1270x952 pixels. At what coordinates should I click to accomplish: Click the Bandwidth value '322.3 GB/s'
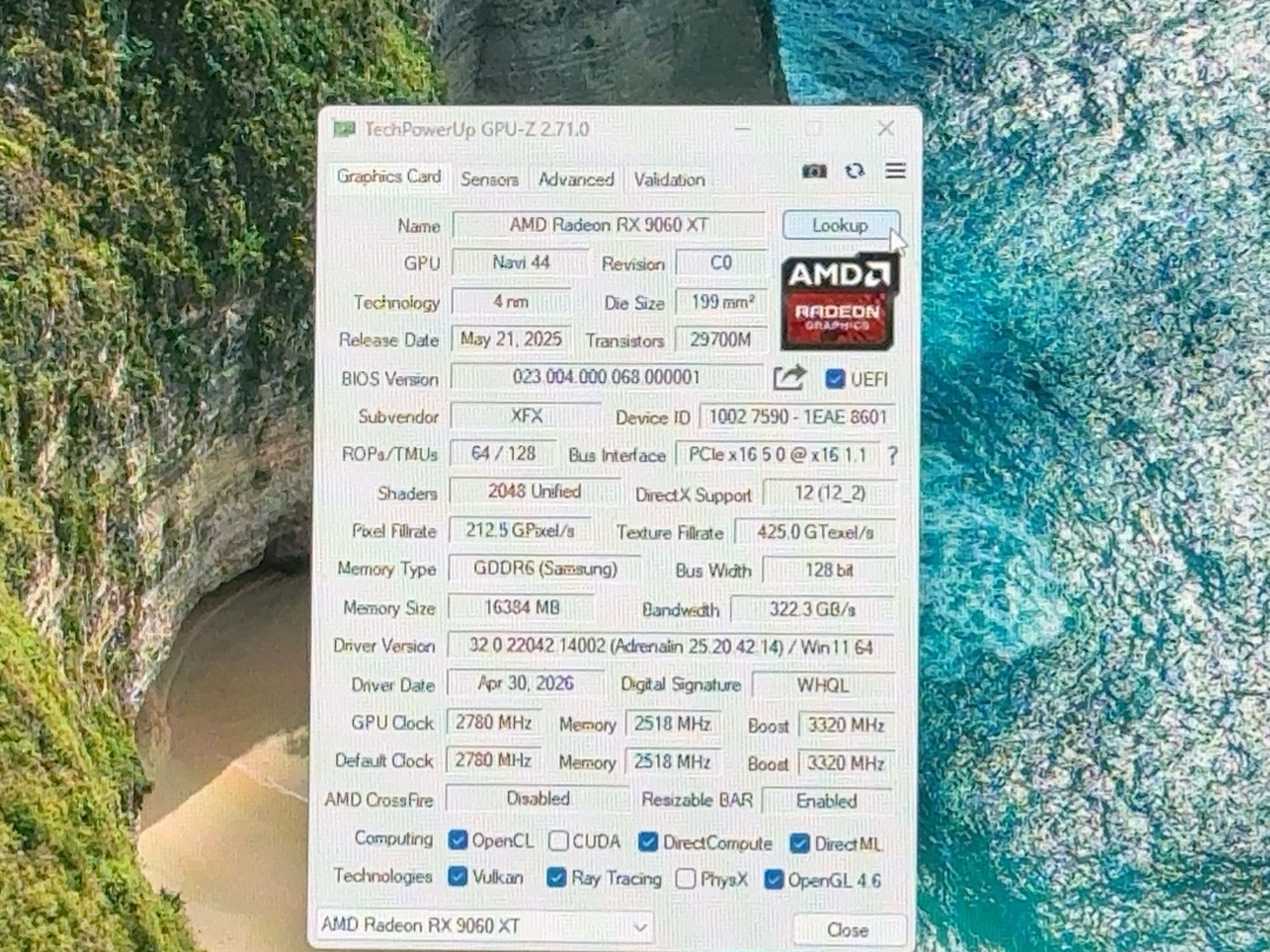(812, 610)
